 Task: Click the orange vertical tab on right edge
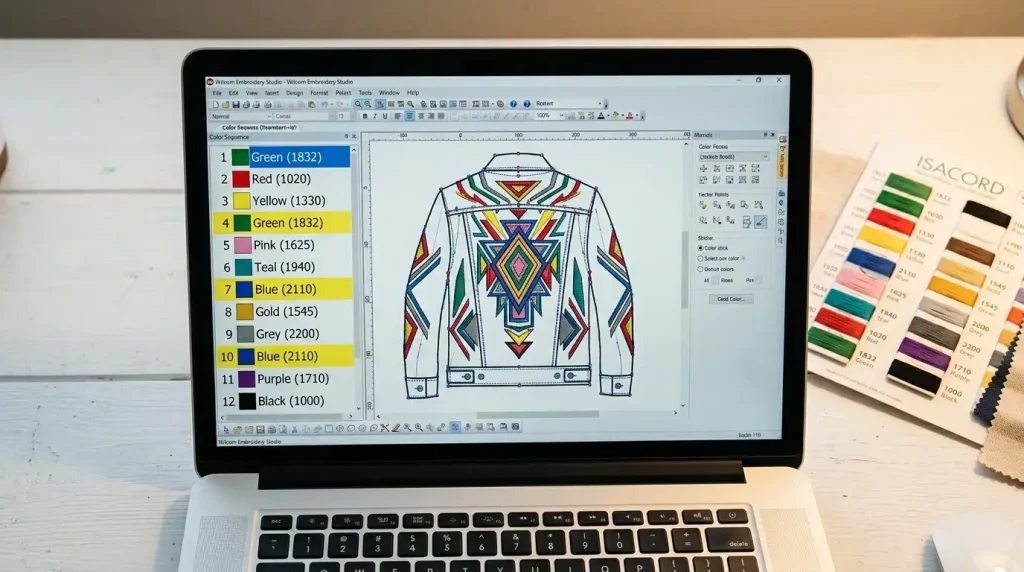782,161
